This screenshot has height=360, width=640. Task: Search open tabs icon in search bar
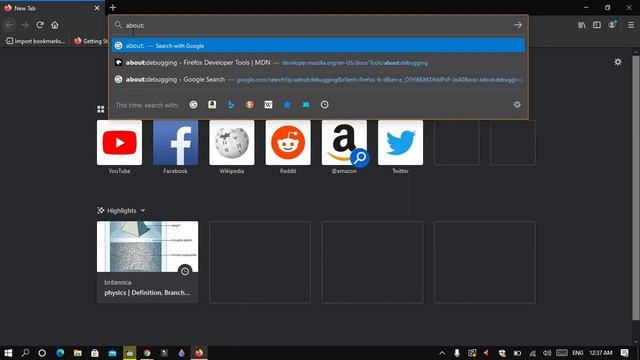click(x=306, y=105)
